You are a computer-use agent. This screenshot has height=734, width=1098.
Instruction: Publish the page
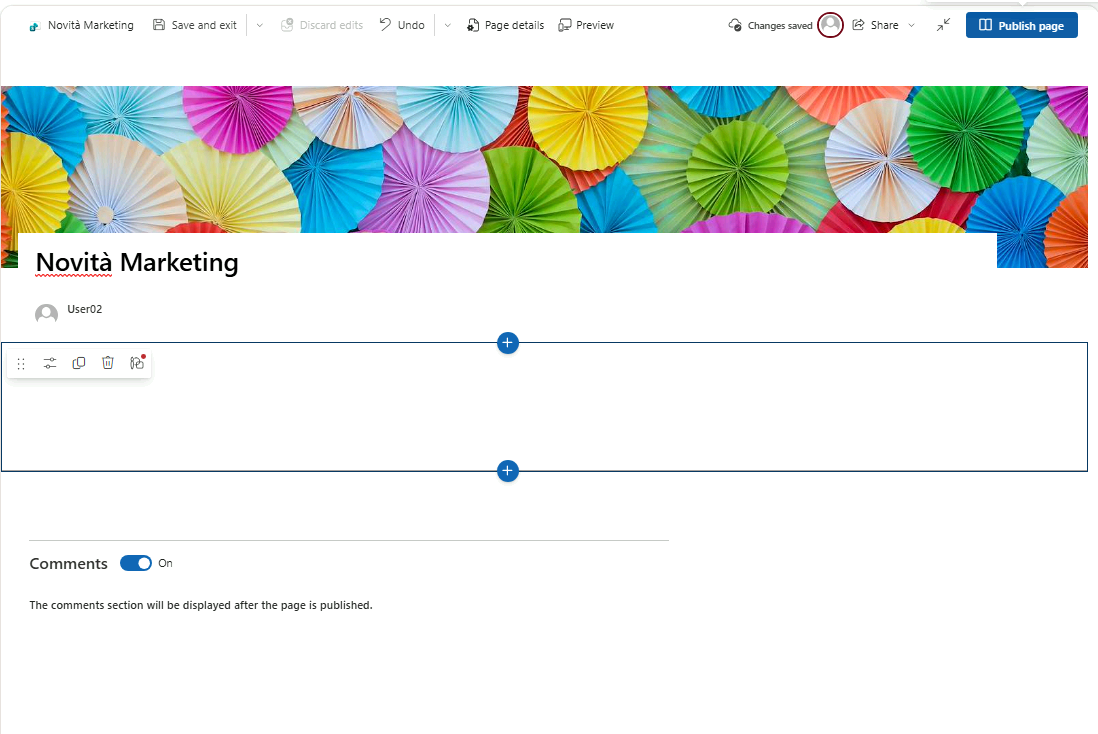coord(1022,25)
